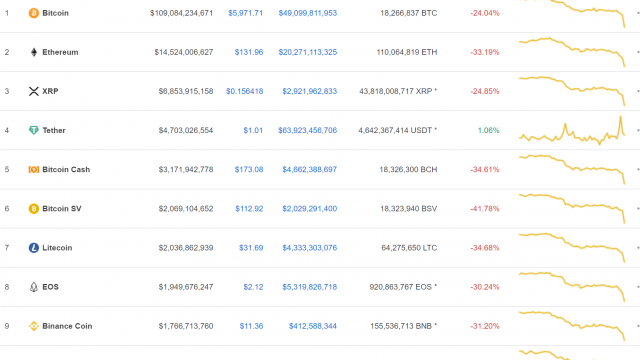
Task: Click Bitcoin SV price $112.92
Action: (249, 209)
